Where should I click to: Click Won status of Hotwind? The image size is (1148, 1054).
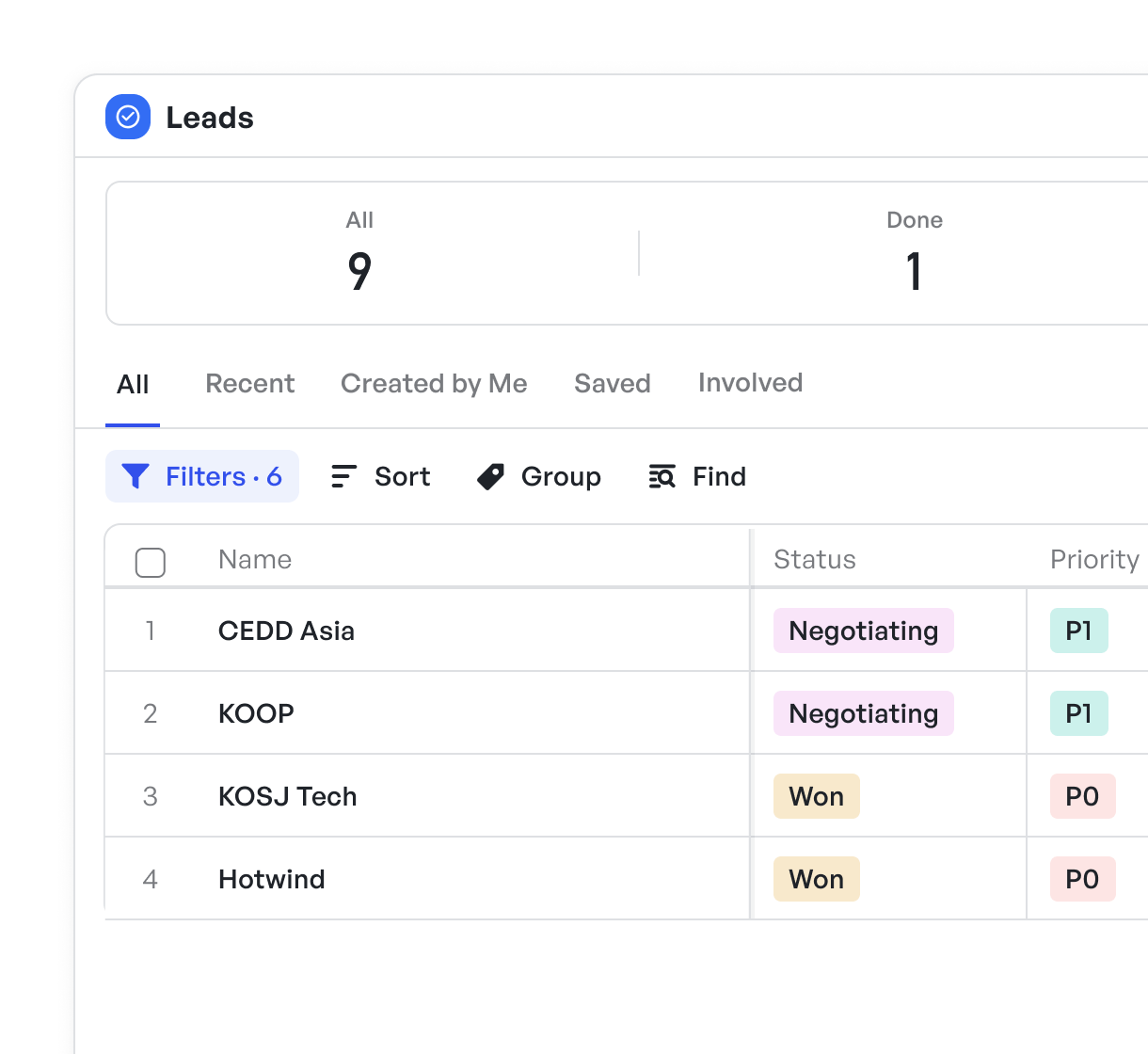(x=817, y=879)
